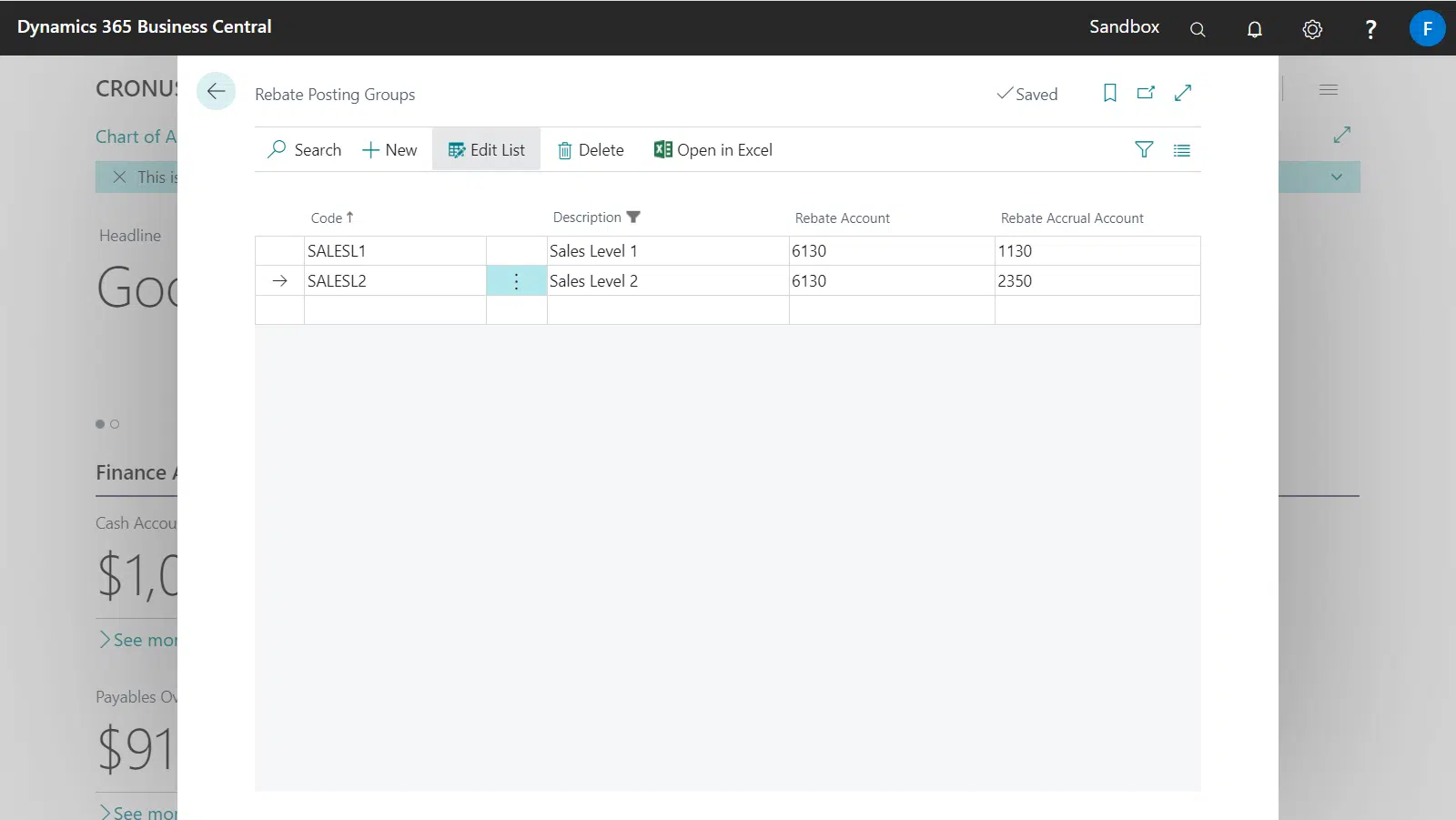
Task: Click the Rebate Posting Groups page title
Action: click(x=335, y=95)
